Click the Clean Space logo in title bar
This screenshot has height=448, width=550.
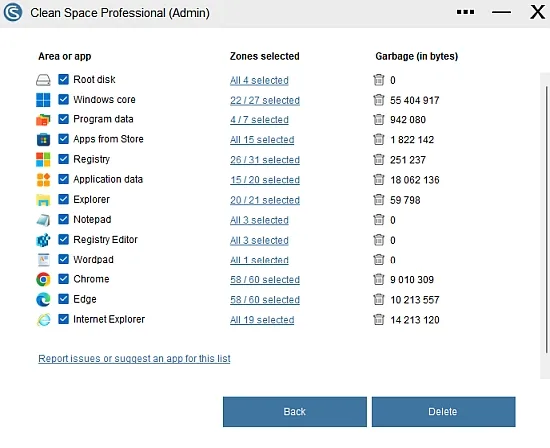tap(13, 12)
